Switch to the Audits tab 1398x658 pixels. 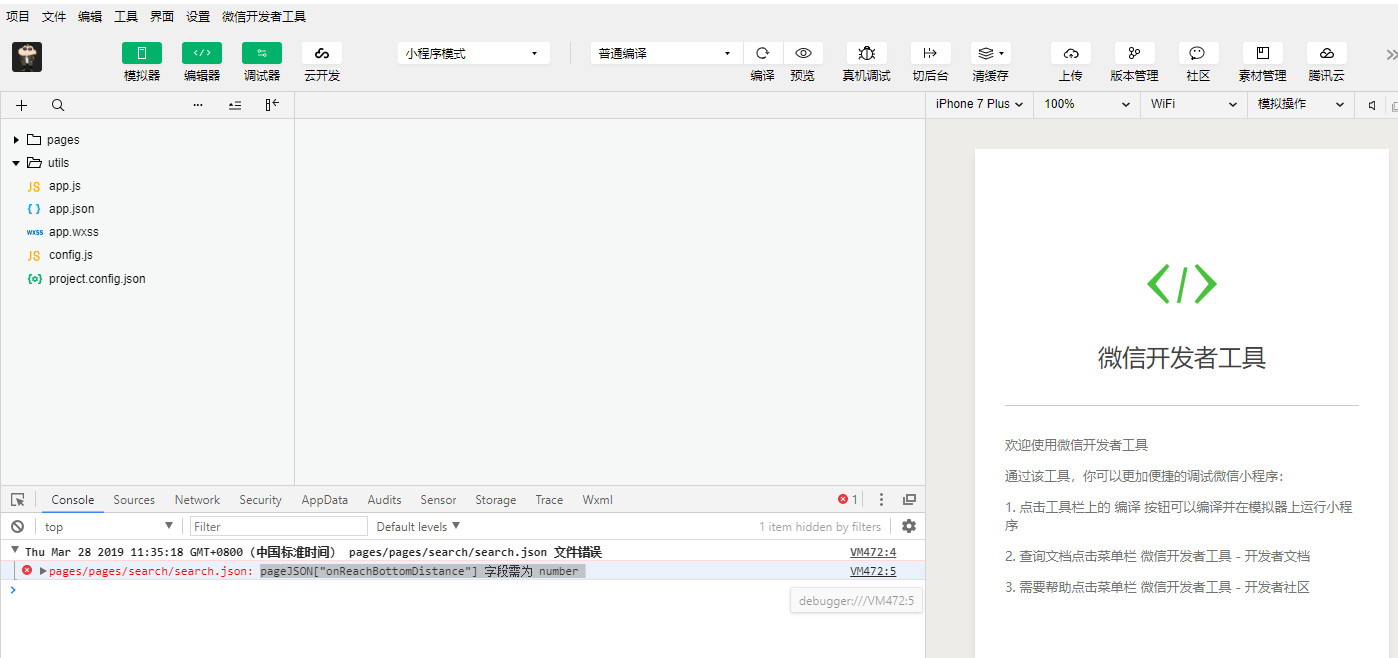(384, 500)
